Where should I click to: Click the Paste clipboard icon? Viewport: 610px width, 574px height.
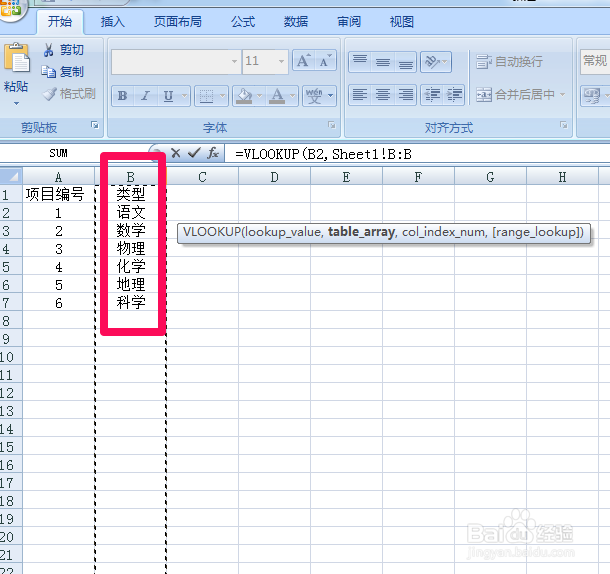click(x=16, y=58)
